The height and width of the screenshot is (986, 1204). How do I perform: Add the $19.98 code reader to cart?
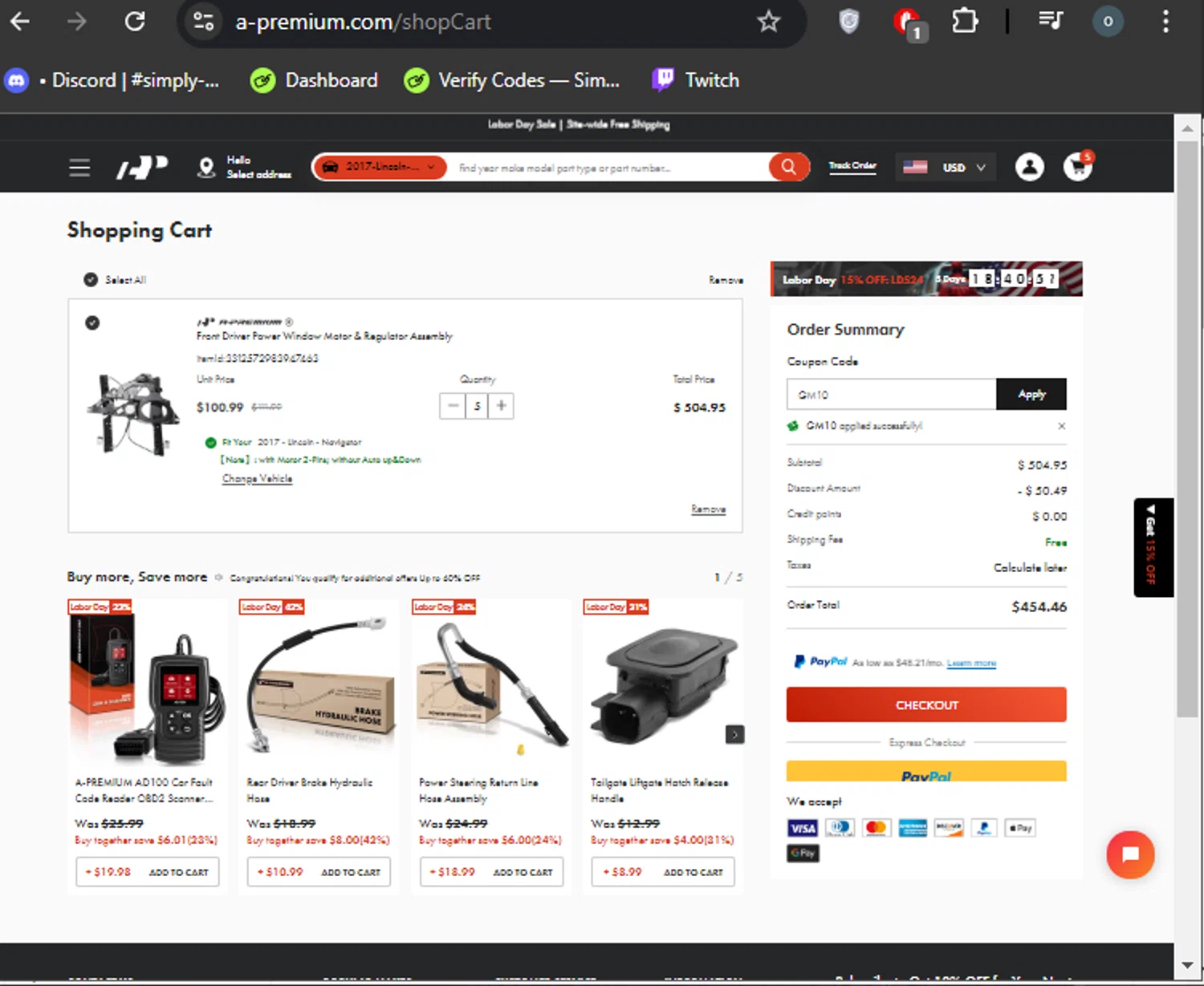[x=147, y=871]
